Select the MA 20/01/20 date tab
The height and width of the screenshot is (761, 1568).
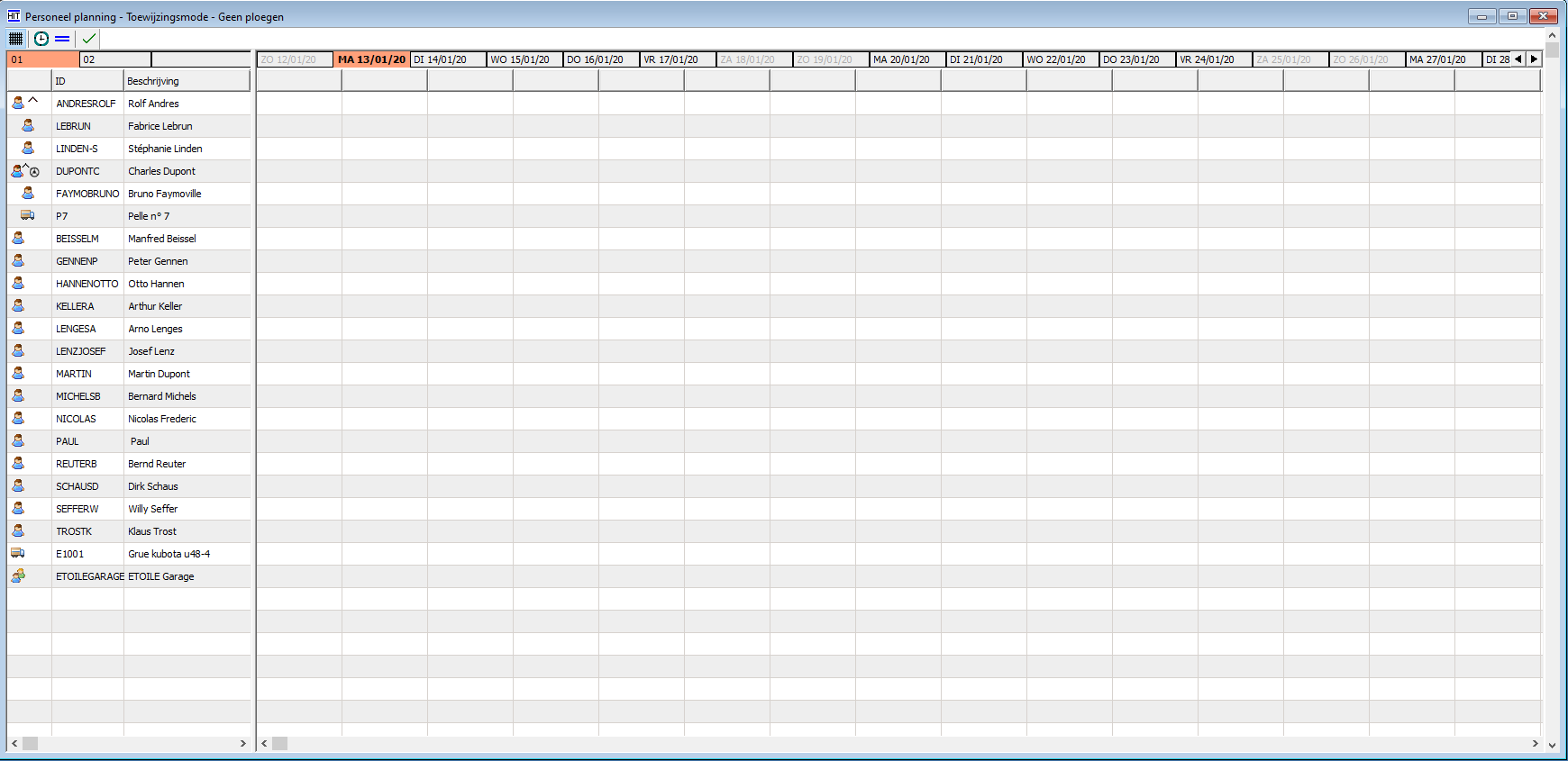point(907,59)
